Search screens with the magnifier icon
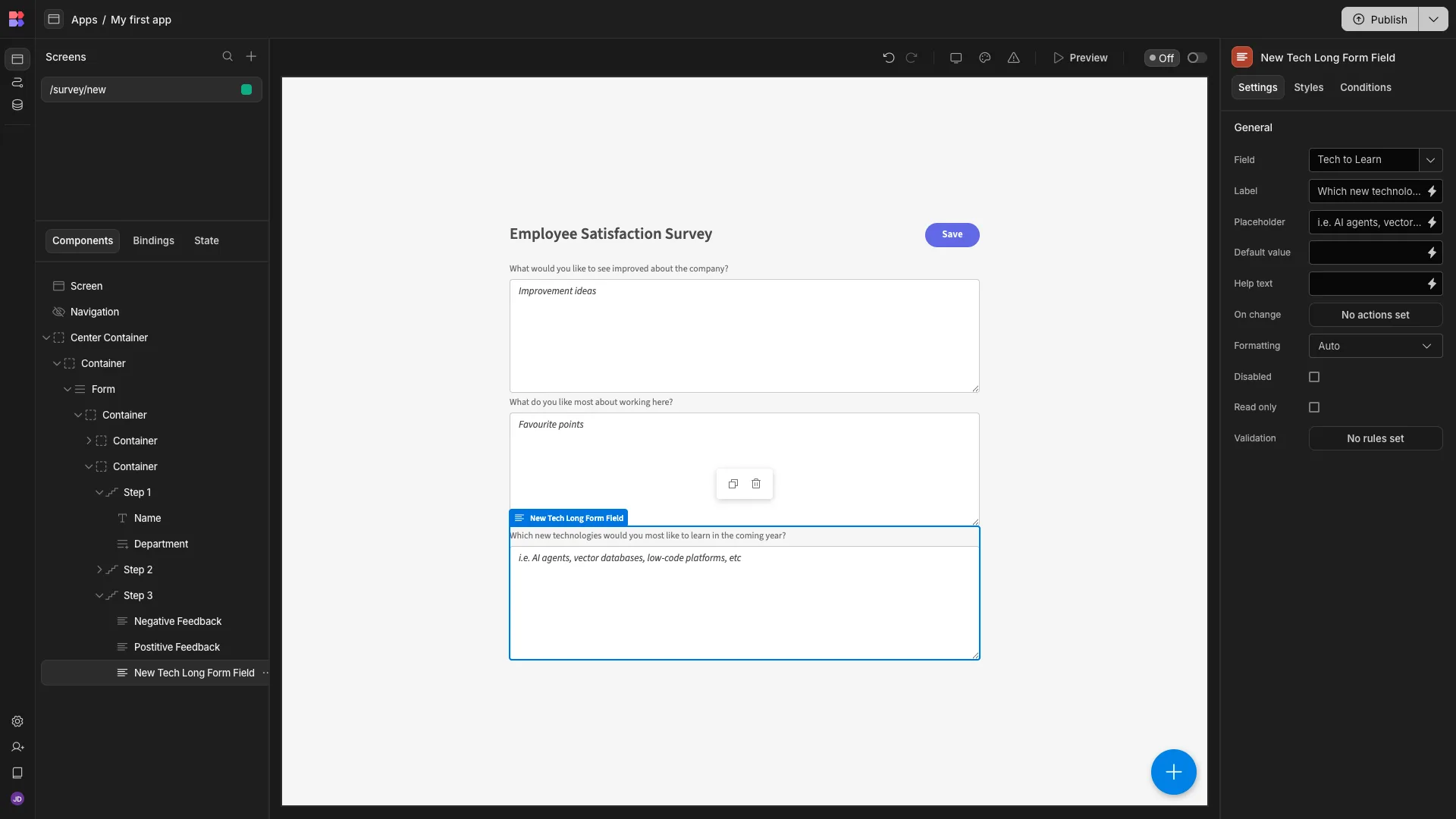The width and height of the screenshot is (1456, 819). (x=227, y=56)
